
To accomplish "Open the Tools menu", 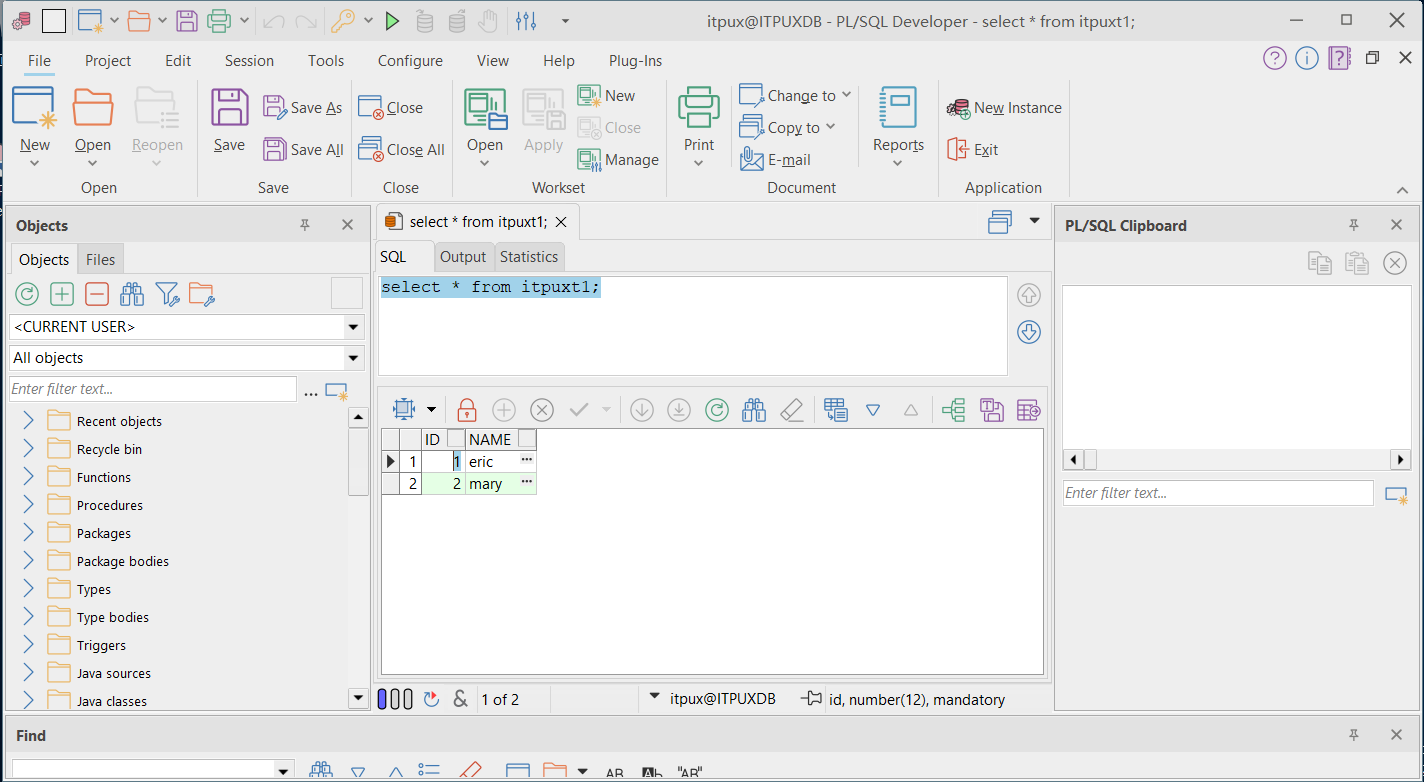I will [x=326, y=60].
